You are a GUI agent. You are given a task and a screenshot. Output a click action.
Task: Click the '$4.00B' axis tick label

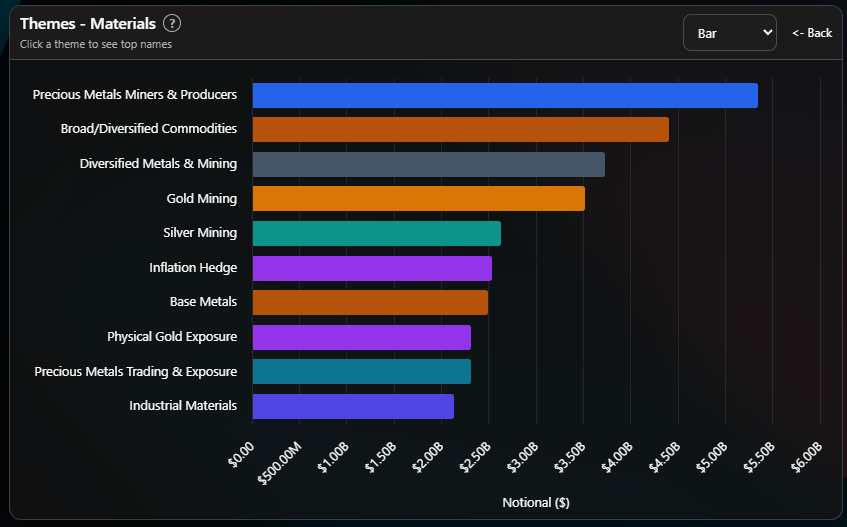(617, 457)
